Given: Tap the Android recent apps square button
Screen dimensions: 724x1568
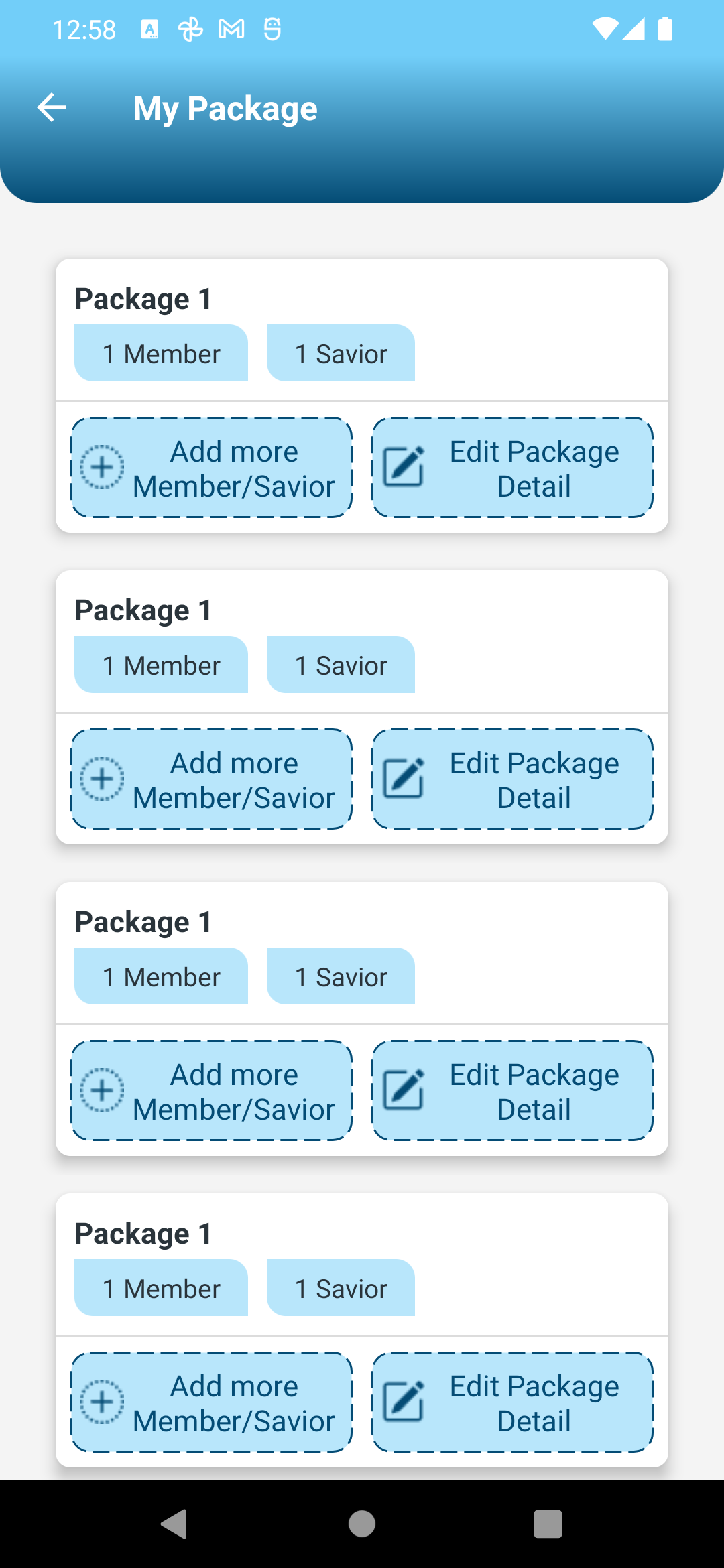Looking at the screenshot, I should pyautogui.click(x=548, y=1524).
